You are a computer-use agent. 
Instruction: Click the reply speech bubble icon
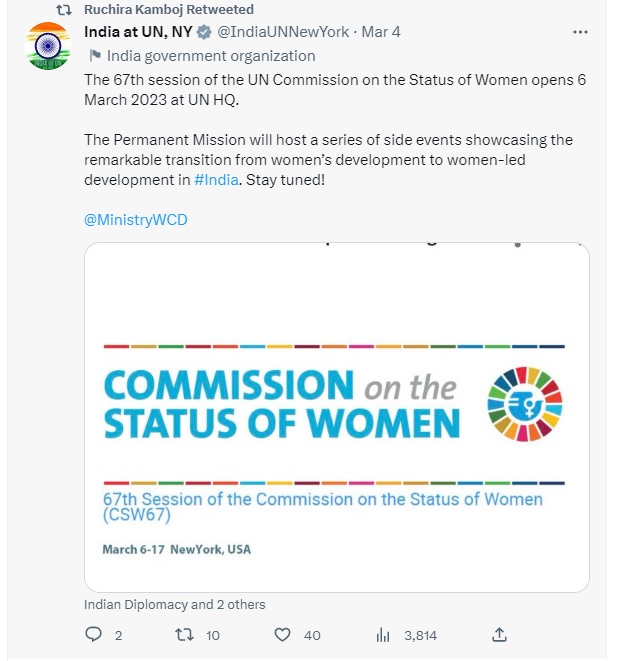point(93,635)
